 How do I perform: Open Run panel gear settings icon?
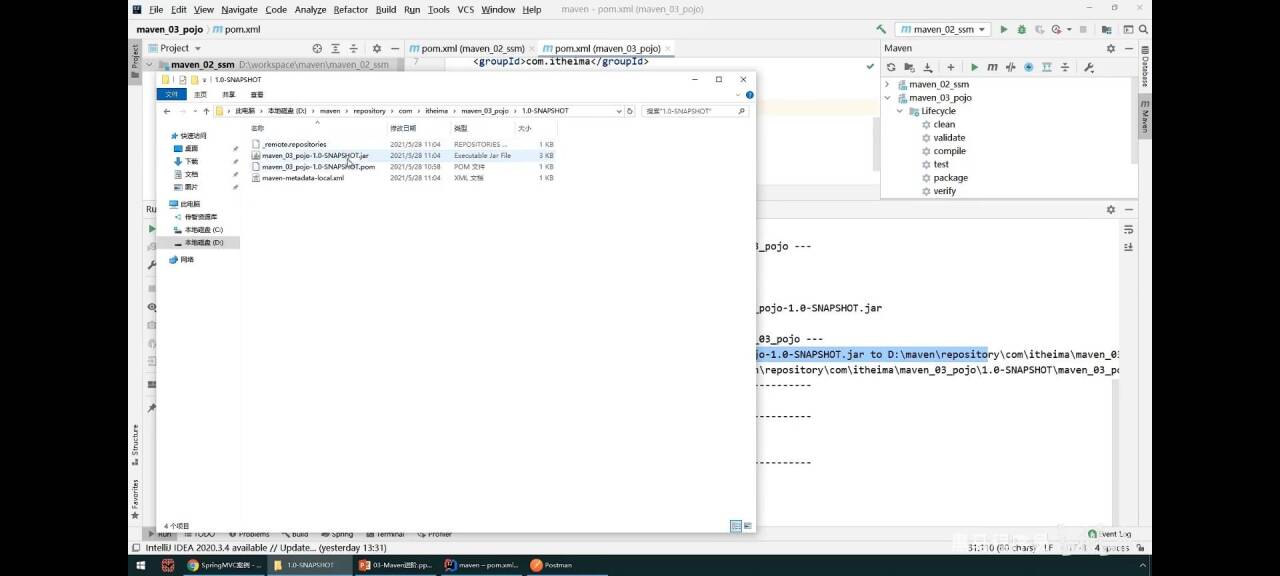point(1110,209)
